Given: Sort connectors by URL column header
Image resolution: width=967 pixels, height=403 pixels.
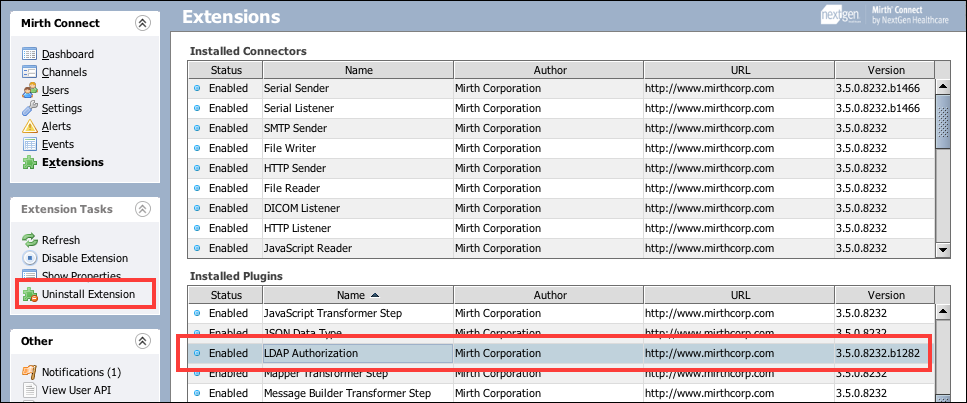Looking at the screenshot, I should tap(739, 70).
